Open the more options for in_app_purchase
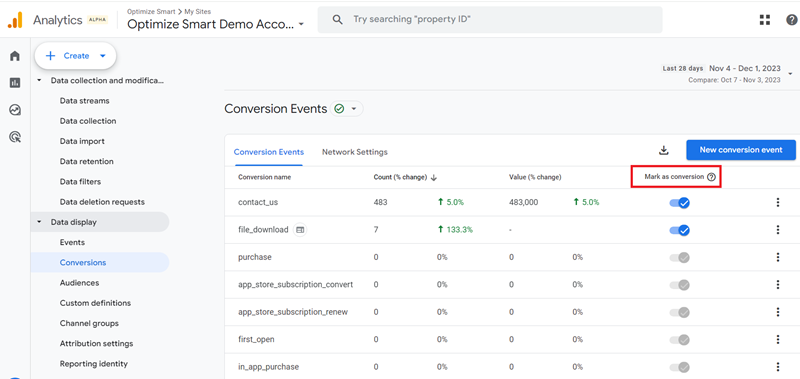800x379 pixels. (778, 367)
